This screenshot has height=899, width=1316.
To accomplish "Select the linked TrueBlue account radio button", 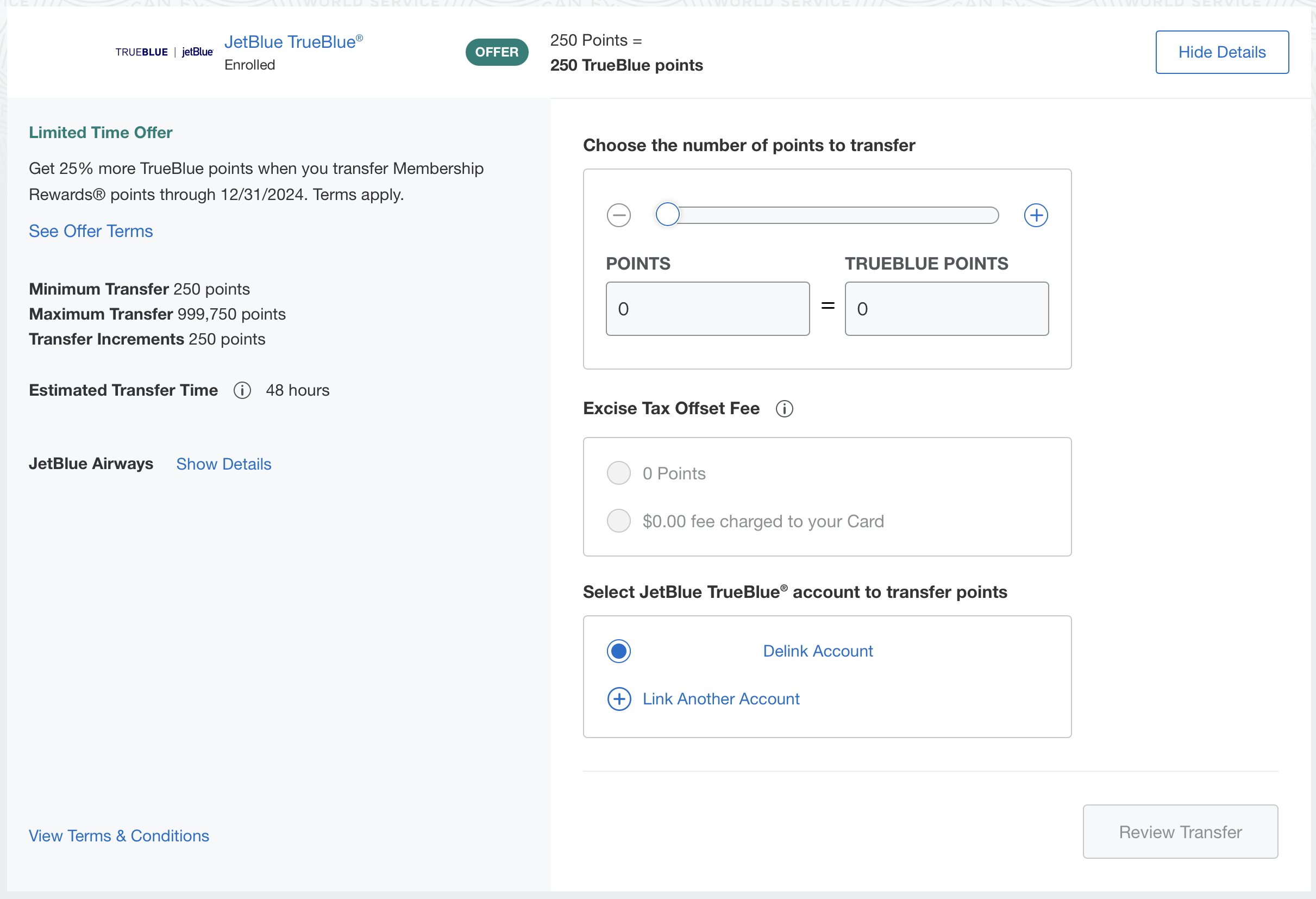I will tap(619, 651).
